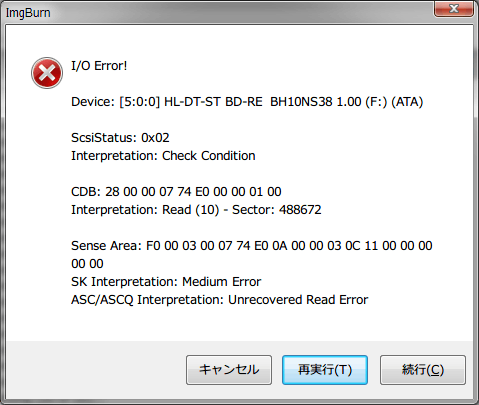Click the Sense Area first hex line
479x405 pixels.
click(252, 246)
